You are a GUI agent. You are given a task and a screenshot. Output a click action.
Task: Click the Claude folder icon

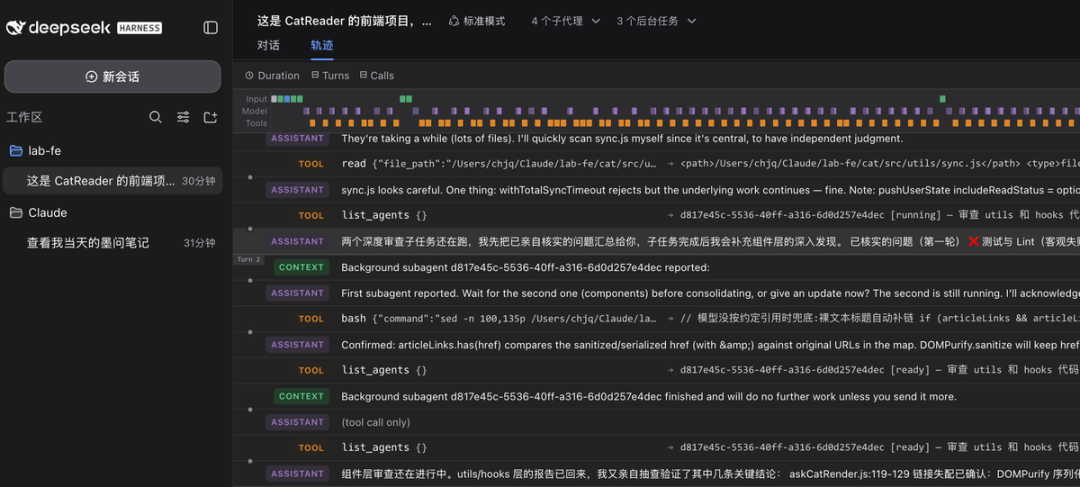pyautogui.click(x=16, y=213)
